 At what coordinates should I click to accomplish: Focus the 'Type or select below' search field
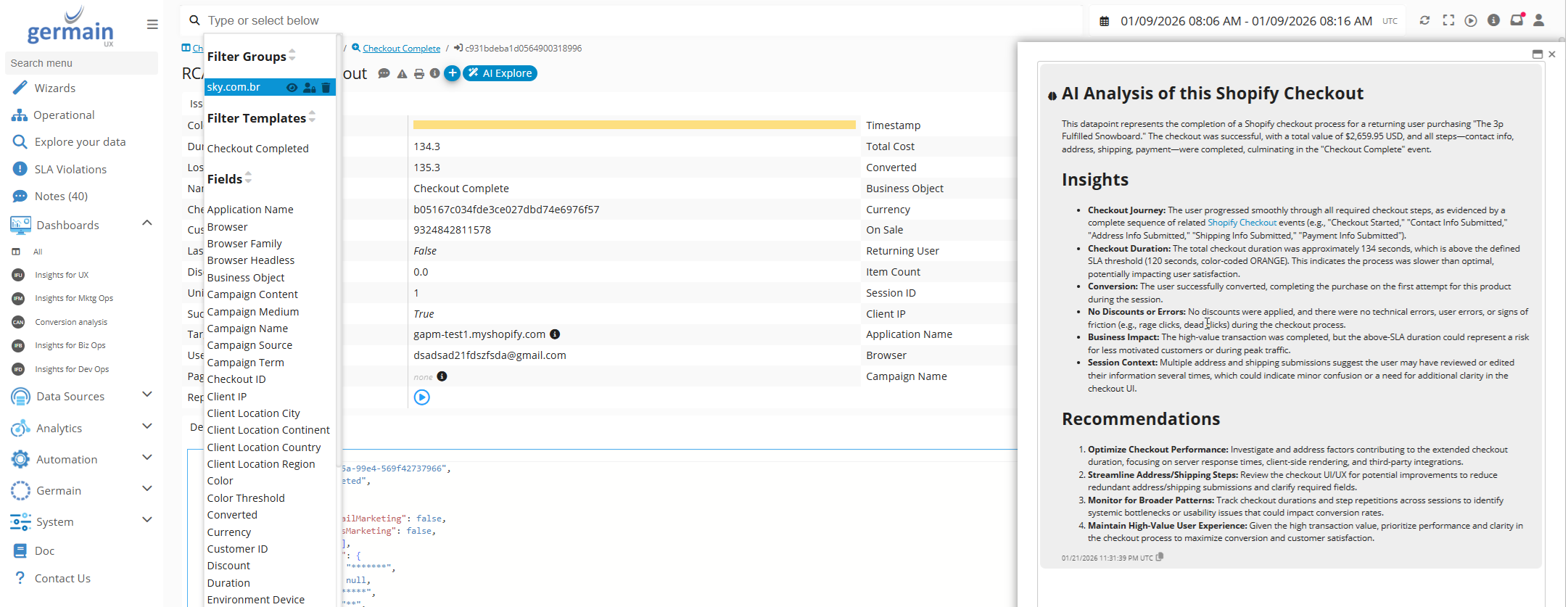pyautogui.click(x=631, y=20)
